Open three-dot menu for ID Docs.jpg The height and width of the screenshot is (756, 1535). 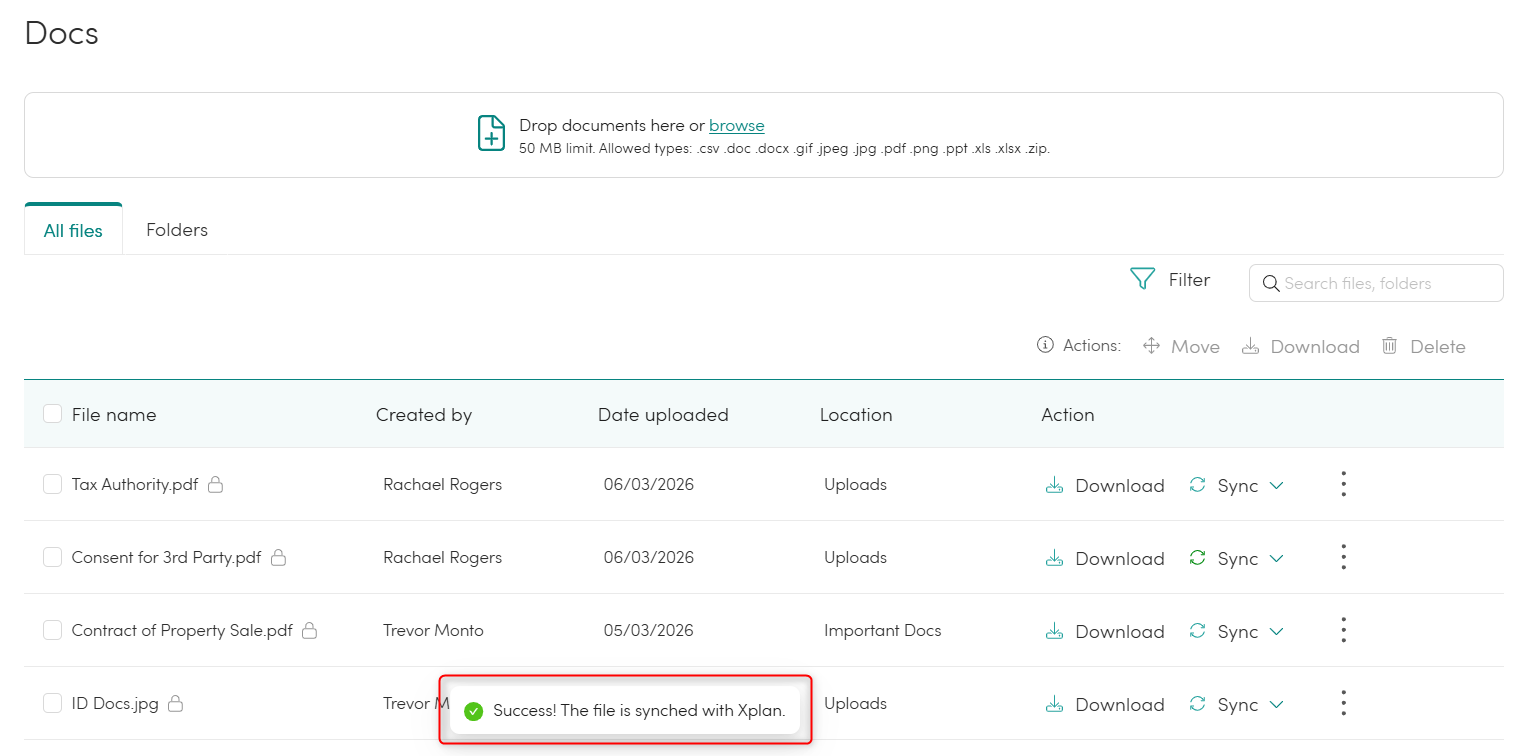pos(1343,704)
